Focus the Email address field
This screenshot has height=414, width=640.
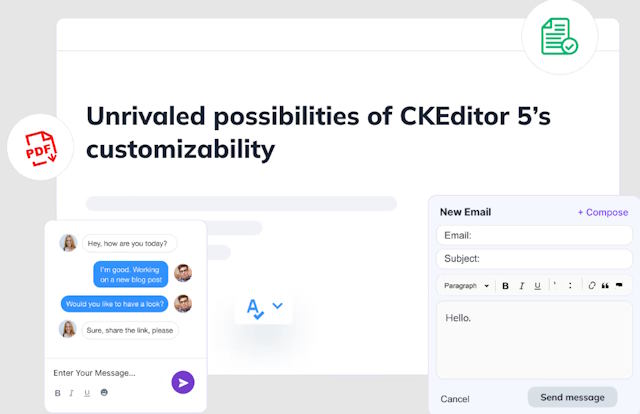[x=534, y=236]
